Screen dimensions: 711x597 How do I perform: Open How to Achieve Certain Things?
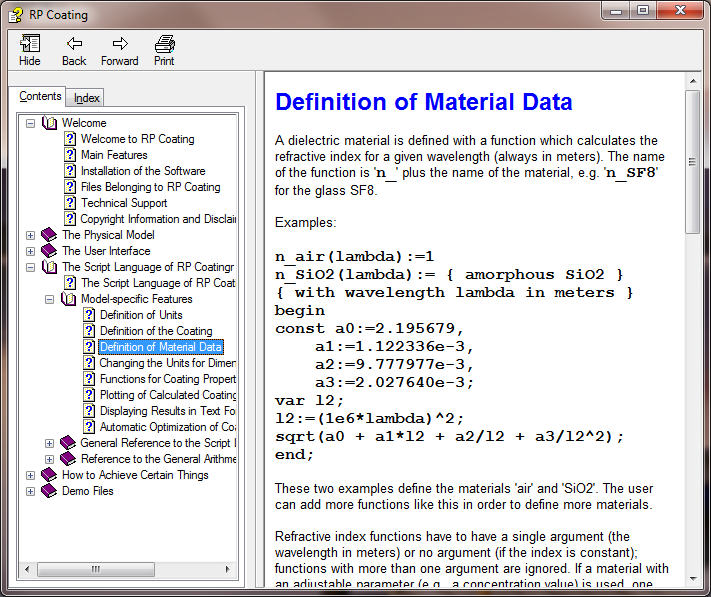pyautogui.click(x=135, y=475)
